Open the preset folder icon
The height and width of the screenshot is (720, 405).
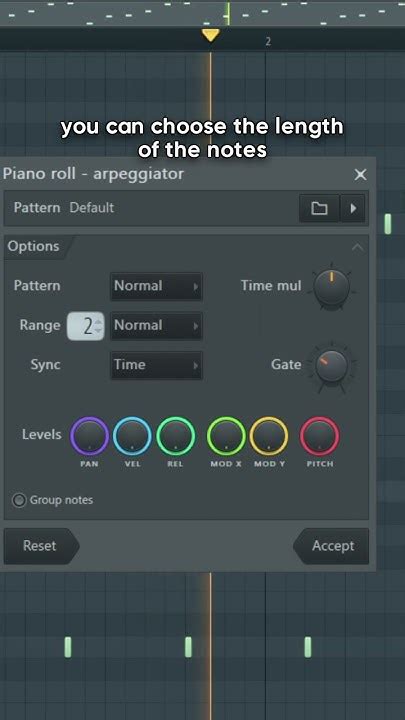(x=319, y=208)
